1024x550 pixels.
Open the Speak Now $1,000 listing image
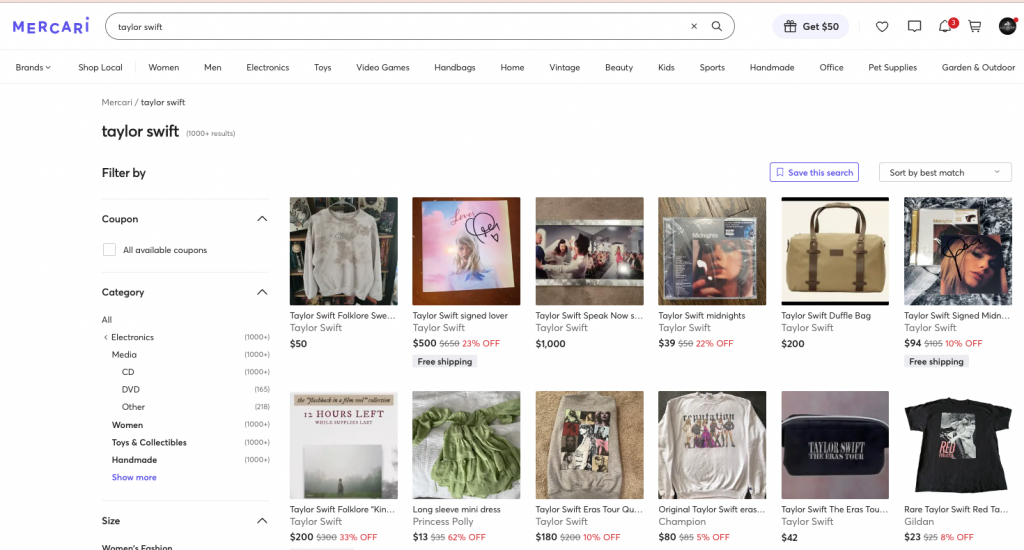[x=589, y=251]
